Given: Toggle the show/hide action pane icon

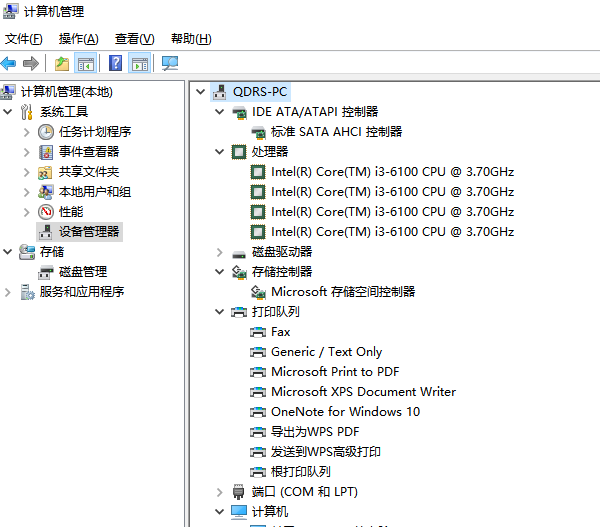Looking at the screenshot, I should click(140, 63).
